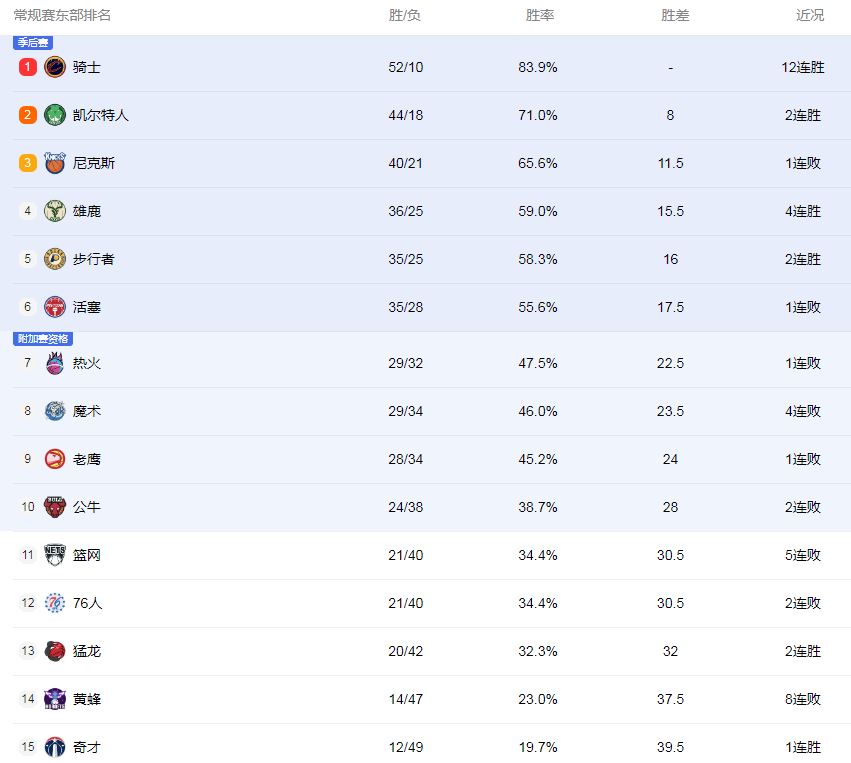Click the Pacers team logo

(55, 259)
